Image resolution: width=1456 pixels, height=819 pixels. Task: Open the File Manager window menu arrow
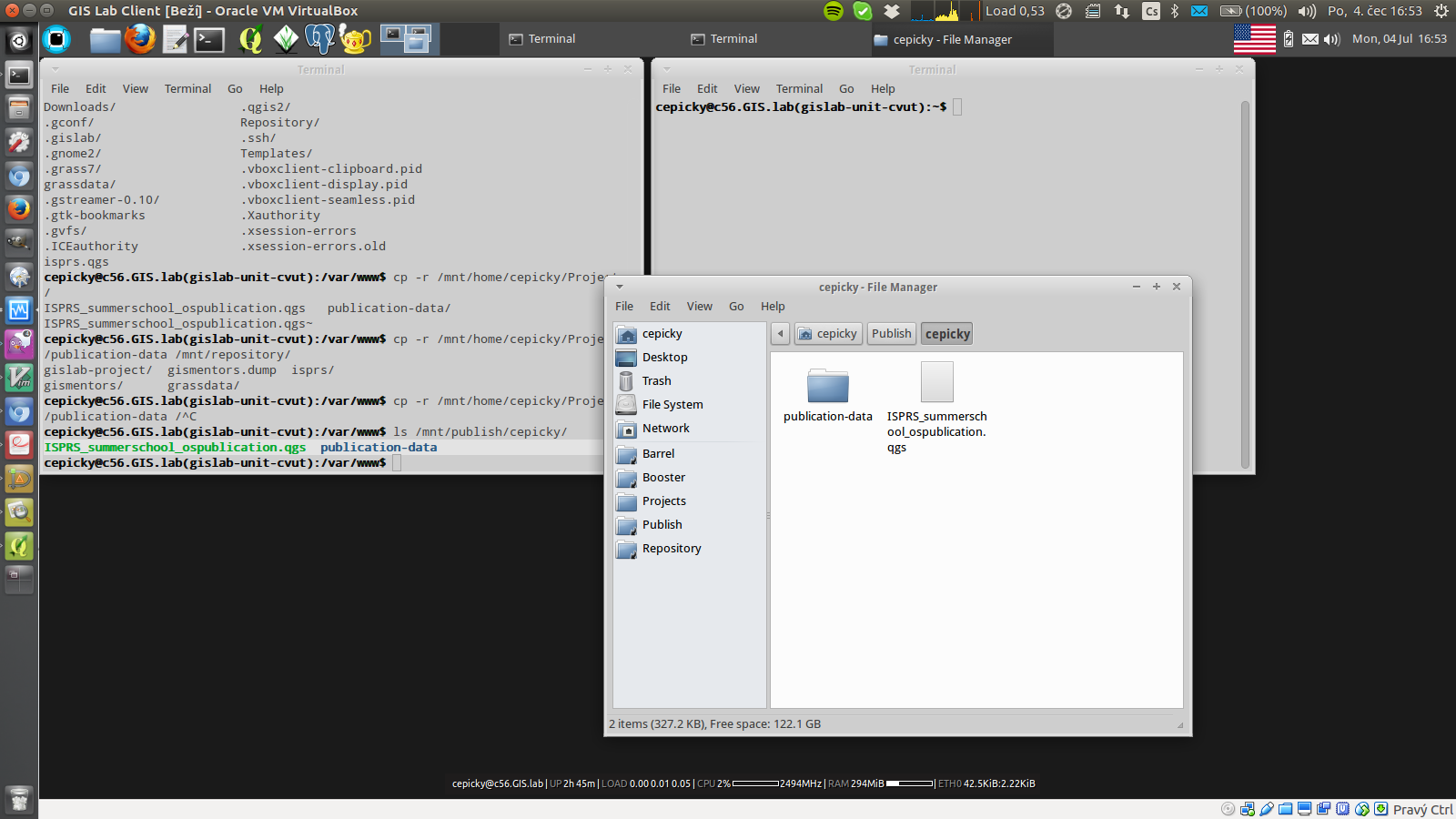tap(620, 287)
